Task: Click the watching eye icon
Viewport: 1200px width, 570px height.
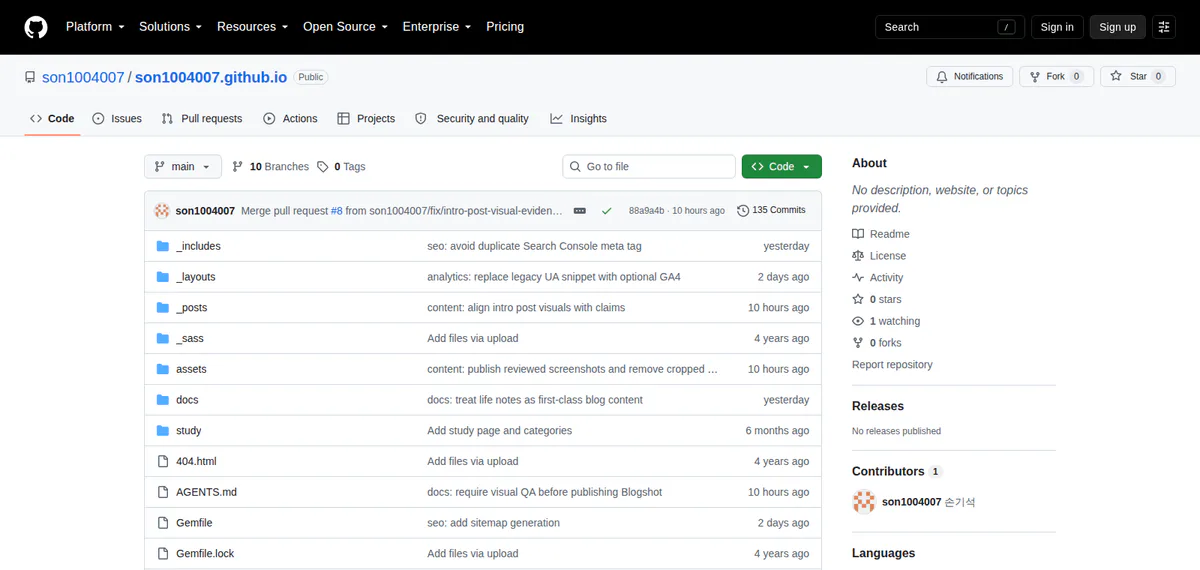Action: [858, 322]
